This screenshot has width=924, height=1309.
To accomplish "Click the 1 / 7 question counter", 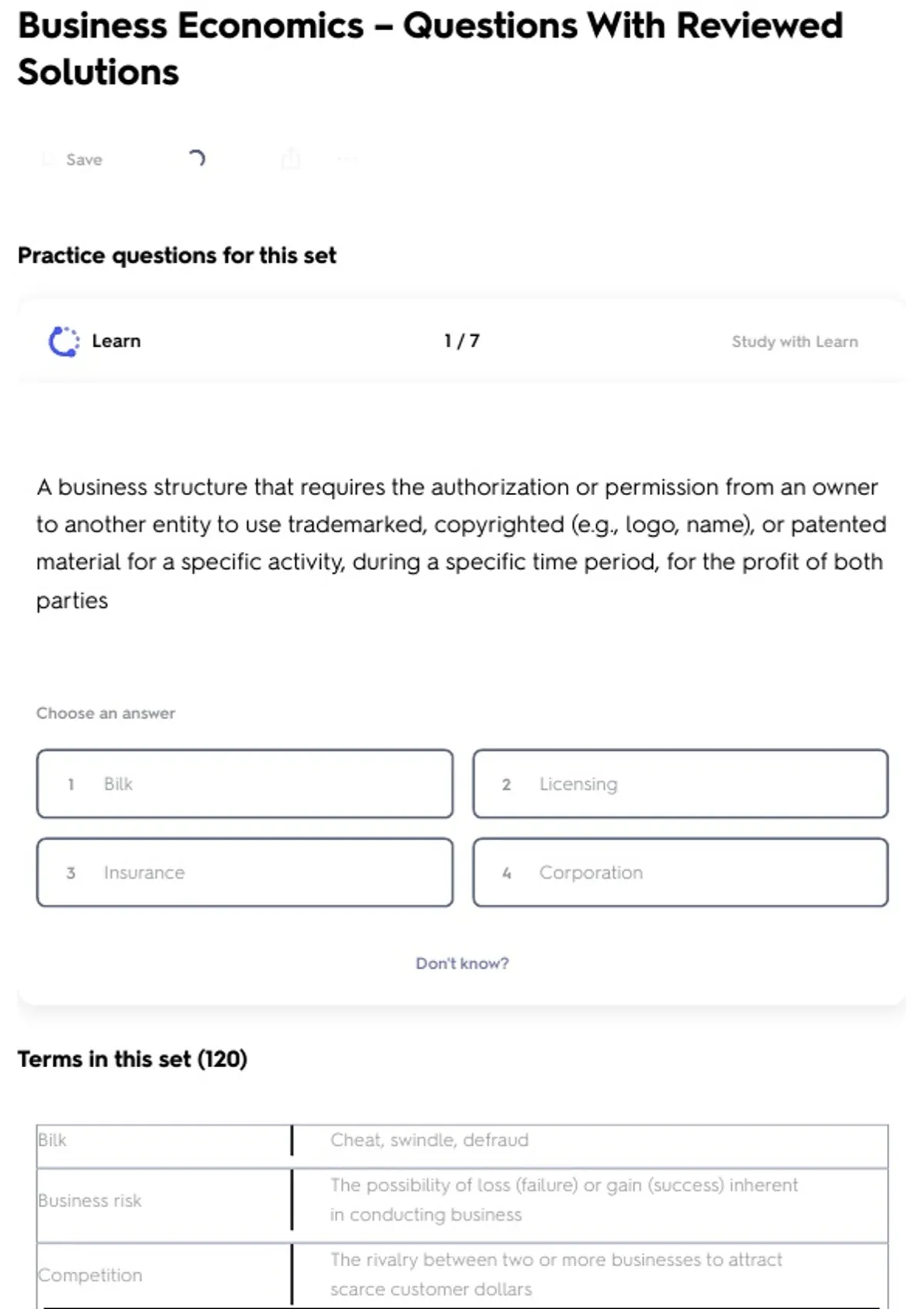I will pos(461,341).
